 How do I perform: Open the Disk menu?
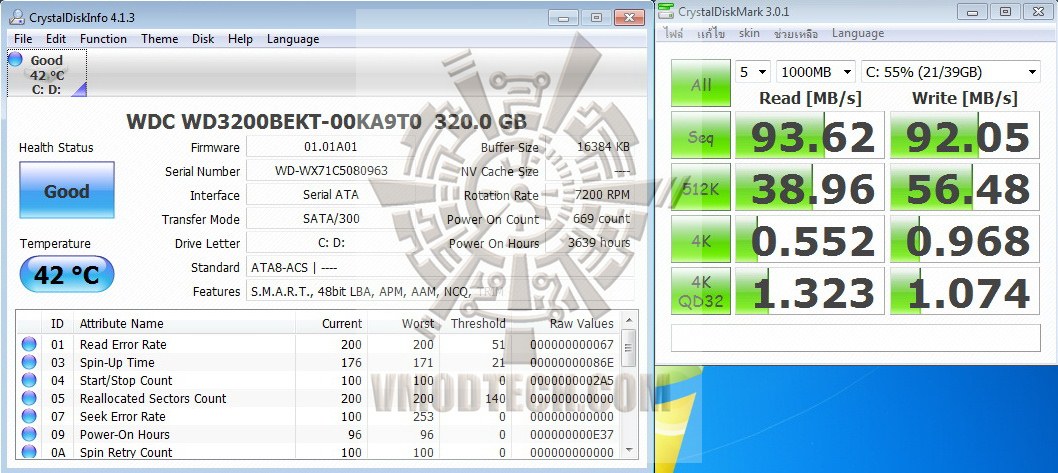point(203,39)
